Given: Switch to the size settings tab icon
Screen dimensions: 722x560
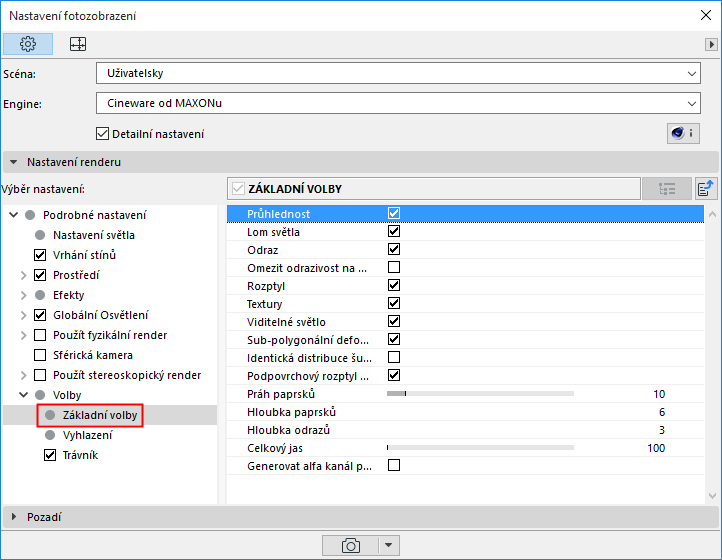Looking at the screenshot, I should 78,44.
